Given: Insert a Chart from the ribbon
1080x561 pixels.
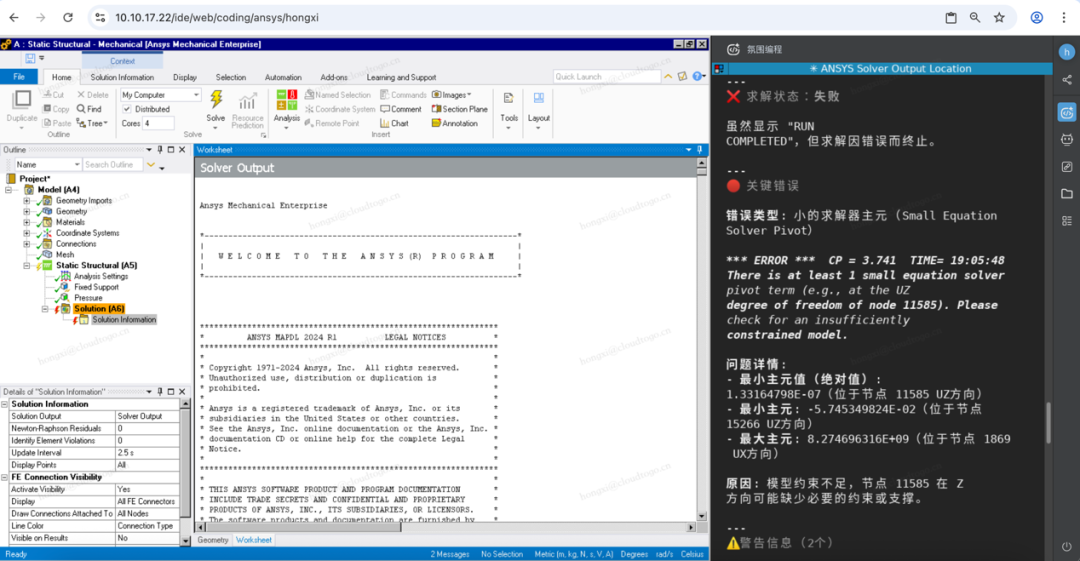Looking at the screenshot, I should point(395,123).
